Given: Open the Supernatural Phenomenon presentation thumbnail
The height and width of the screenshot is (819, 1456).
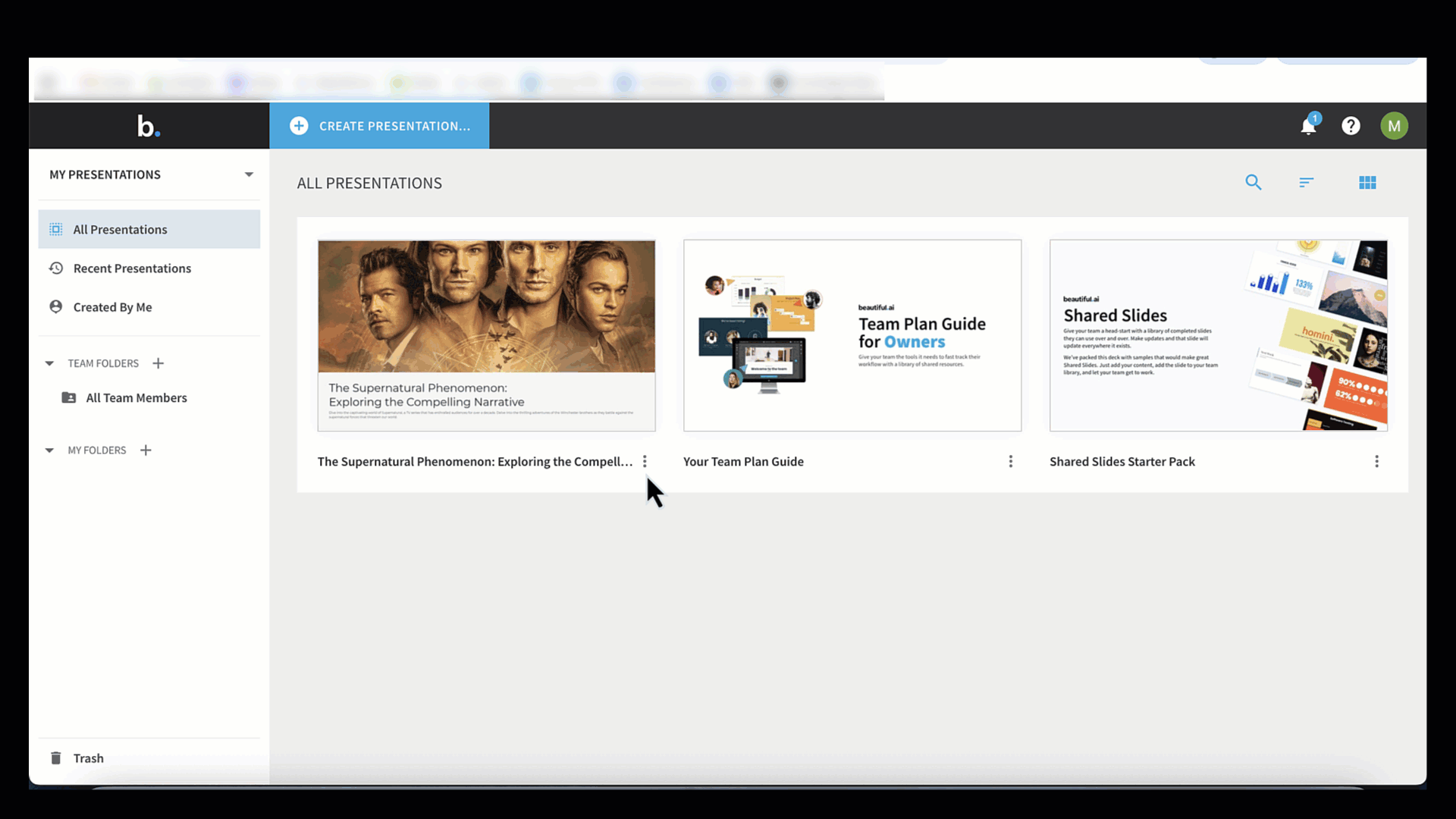Looking at the screenshot, I should tap(486, 336).
